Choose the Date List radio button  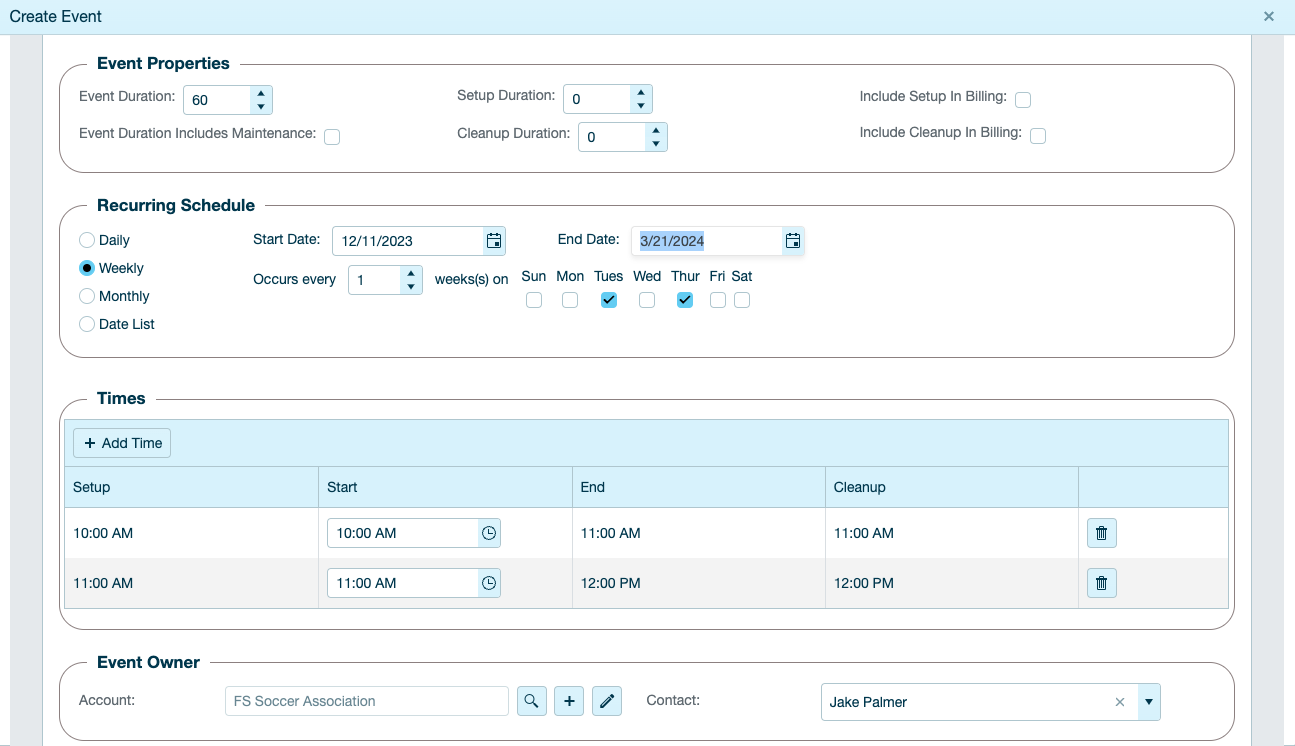coord(87,325)
